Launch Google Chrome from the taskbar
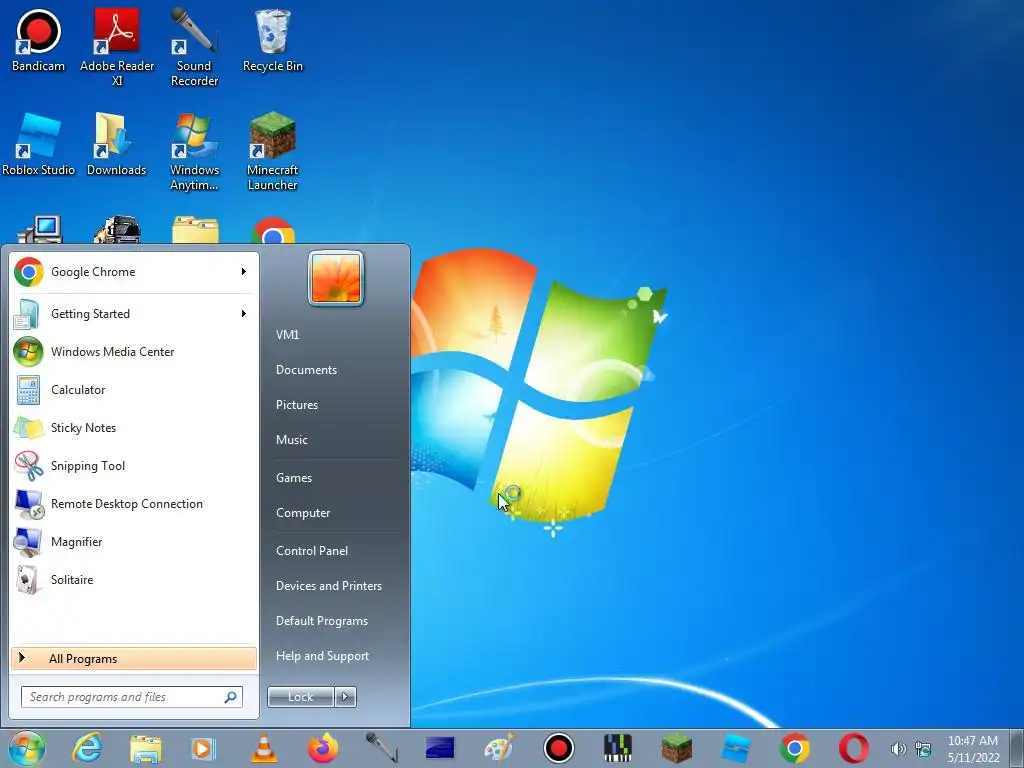 tap(795, 748)
